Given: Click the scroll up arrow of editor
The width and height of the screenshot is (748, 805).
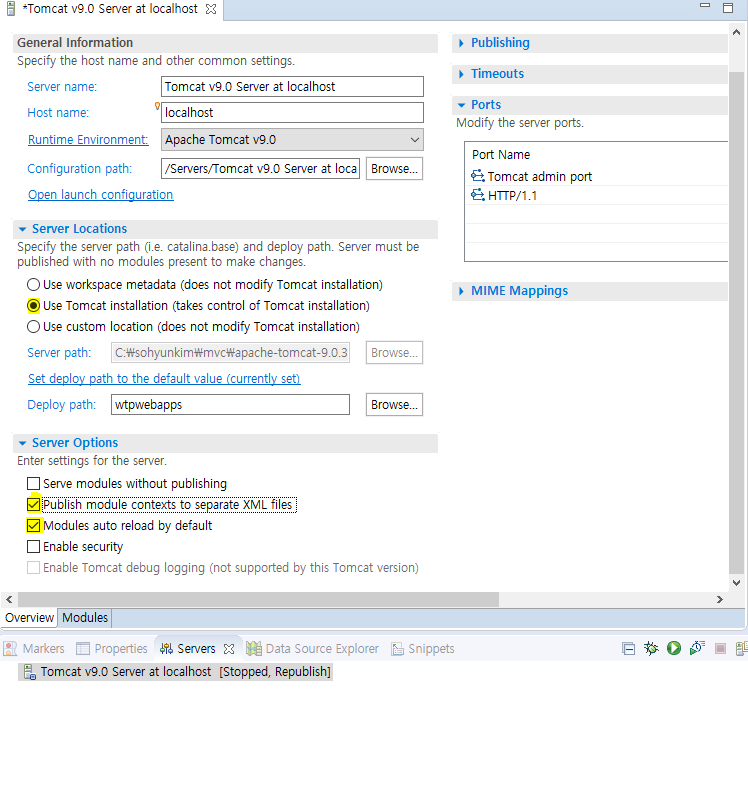Looking at the screenshot, I should click(x=736, y=32).
